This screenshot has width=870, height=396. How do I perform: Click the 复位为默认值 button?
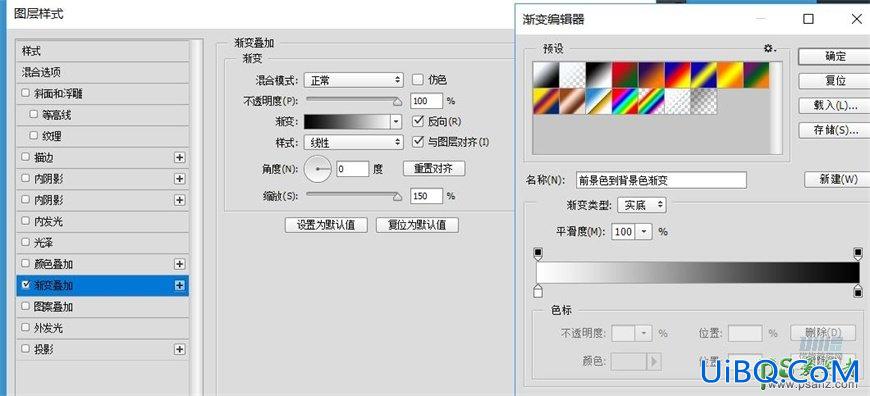coord(417,225)
